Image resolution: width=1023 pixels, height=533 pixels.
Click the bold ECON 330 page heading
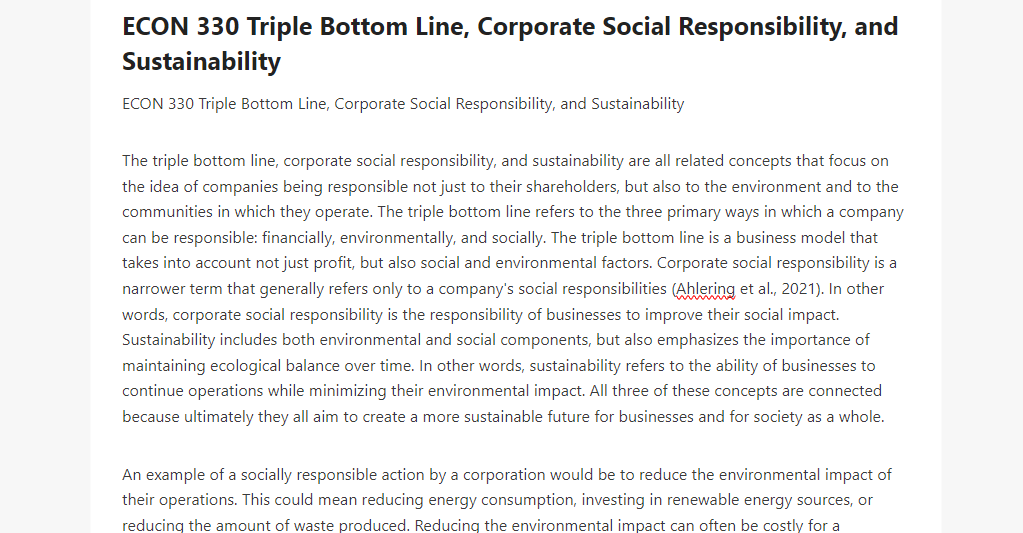click(510, 44)
